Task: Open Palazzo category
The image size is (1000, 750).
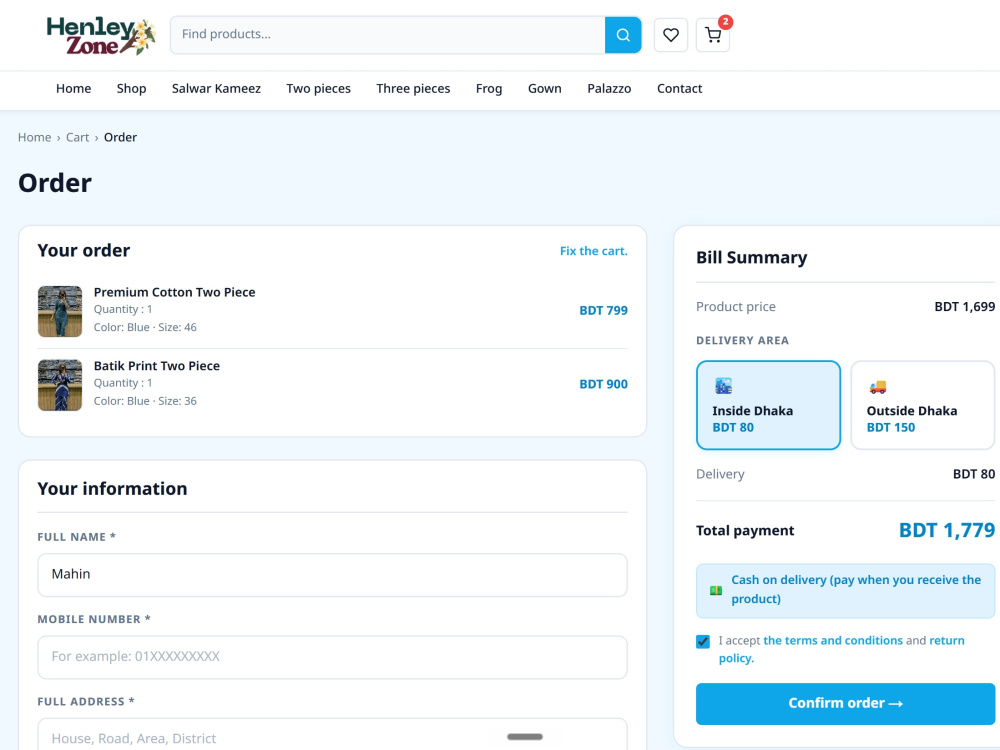Action: pyautogui.click(x=609, y=89)
